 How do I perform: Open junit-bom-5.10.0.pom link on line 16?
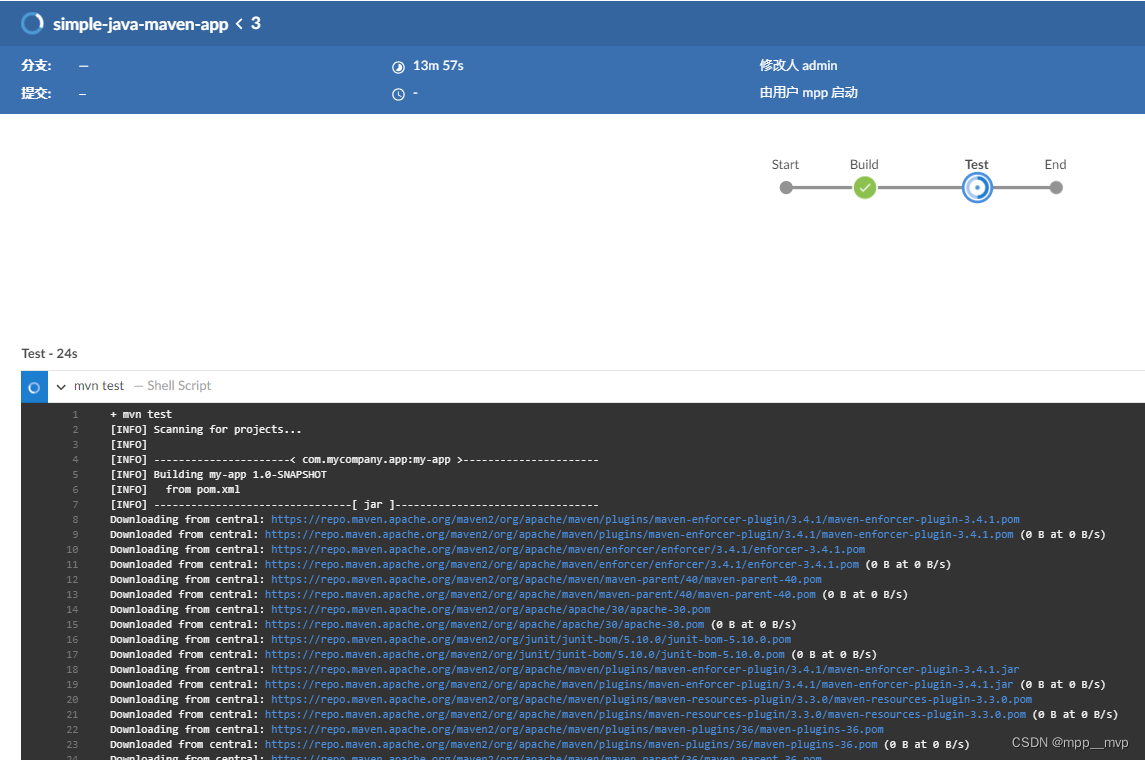click(x=531, y=639)
